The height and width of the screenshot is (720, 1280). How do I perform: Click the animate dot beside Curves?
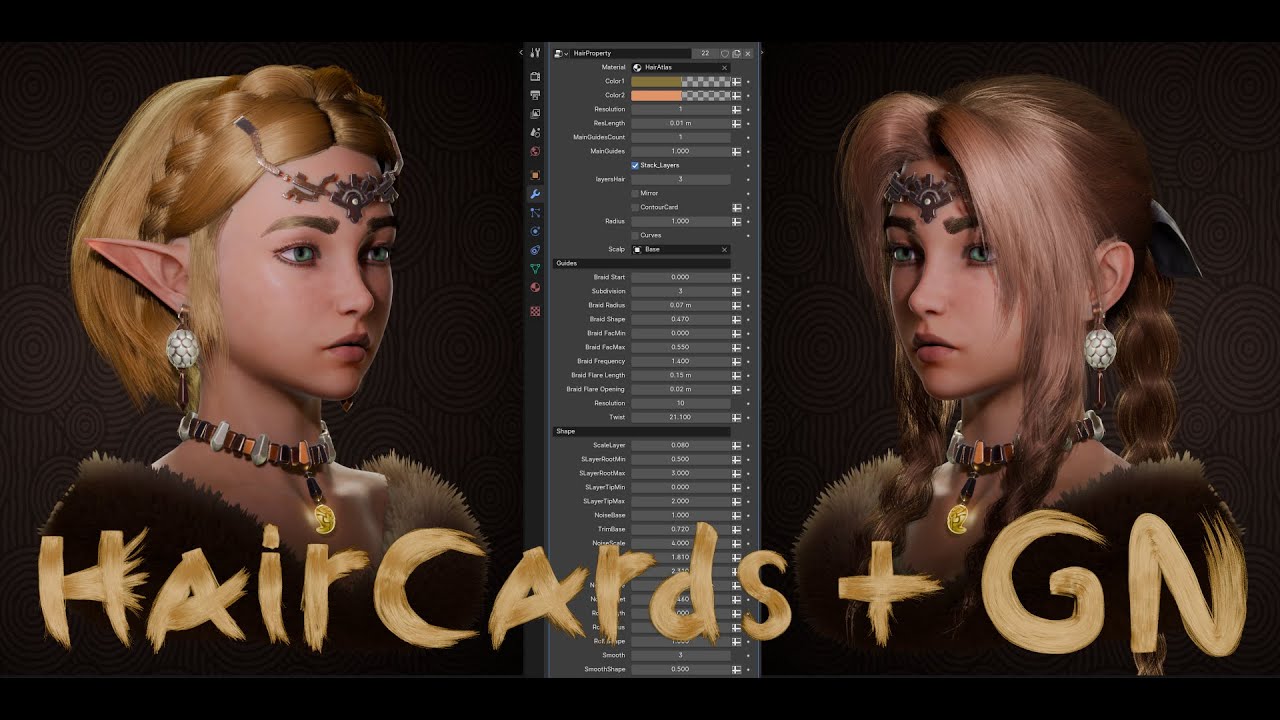tap(748, 235)
